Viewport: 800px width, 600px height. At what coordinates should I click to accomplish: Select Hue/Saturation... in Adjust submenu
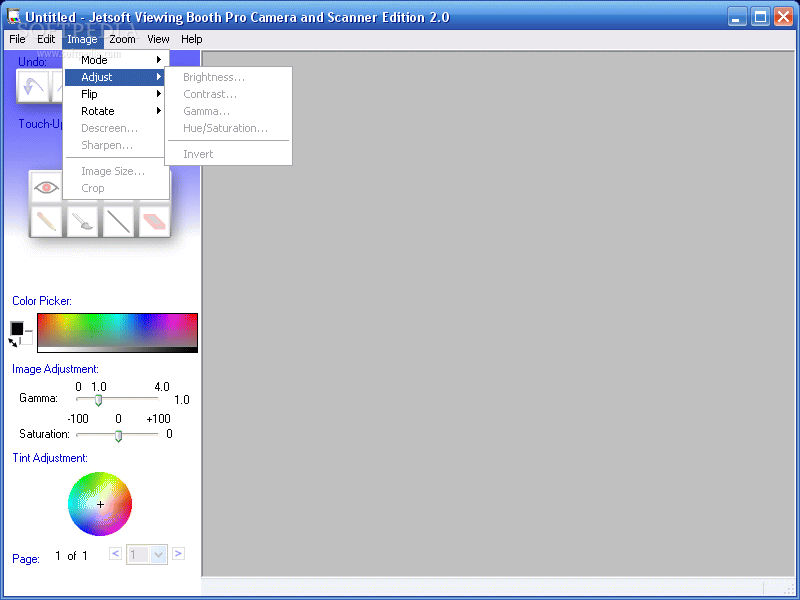229,128
